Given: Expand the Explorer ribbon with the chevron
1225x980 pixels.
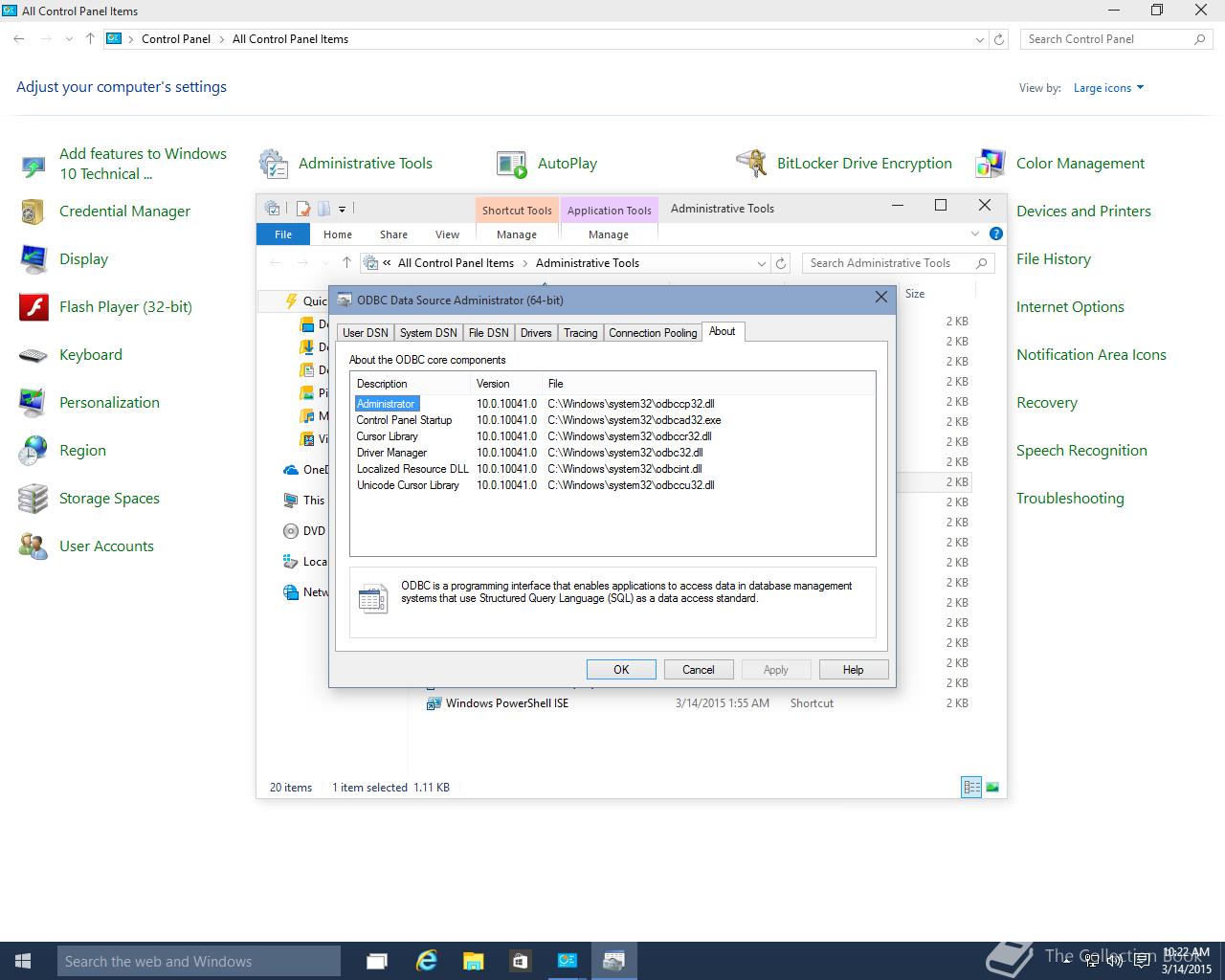Looking at the screenshot, I should point(975,234).
